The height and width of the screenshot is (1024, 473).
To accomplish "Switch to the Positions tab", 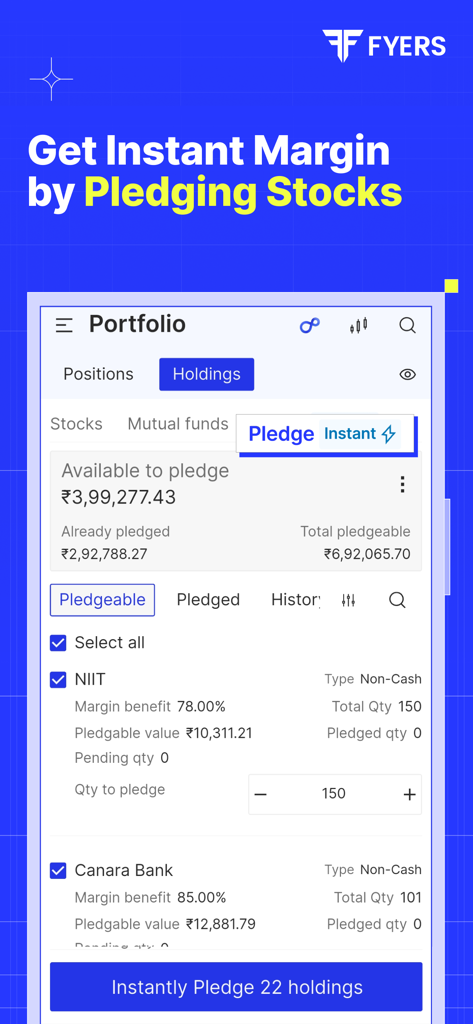I will [98, 374].
